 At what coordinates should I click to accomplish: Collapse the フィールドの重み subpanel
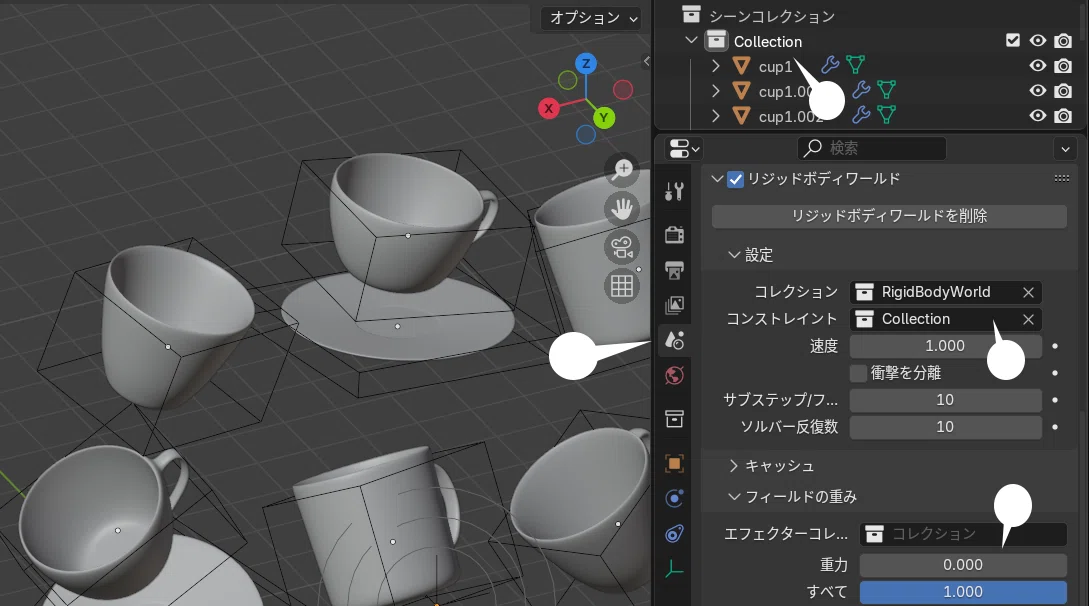pos(733,496)
